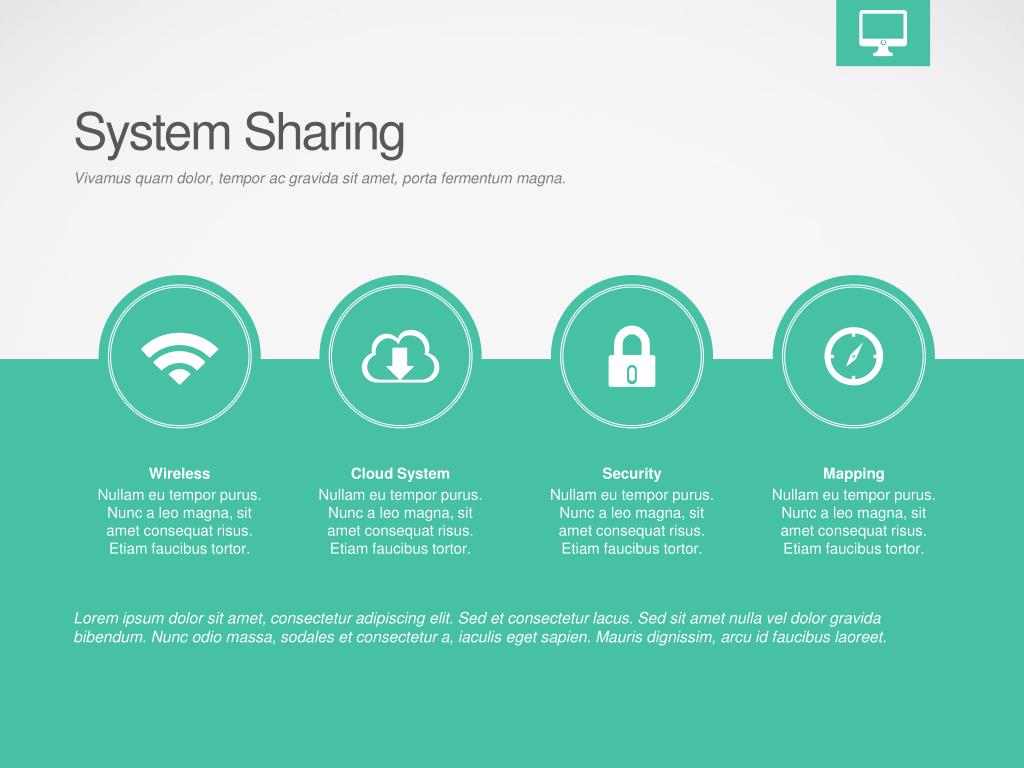This screenshot has height=768, width=1024.
Task: Click the Security heading
Action: click(632, 473)
